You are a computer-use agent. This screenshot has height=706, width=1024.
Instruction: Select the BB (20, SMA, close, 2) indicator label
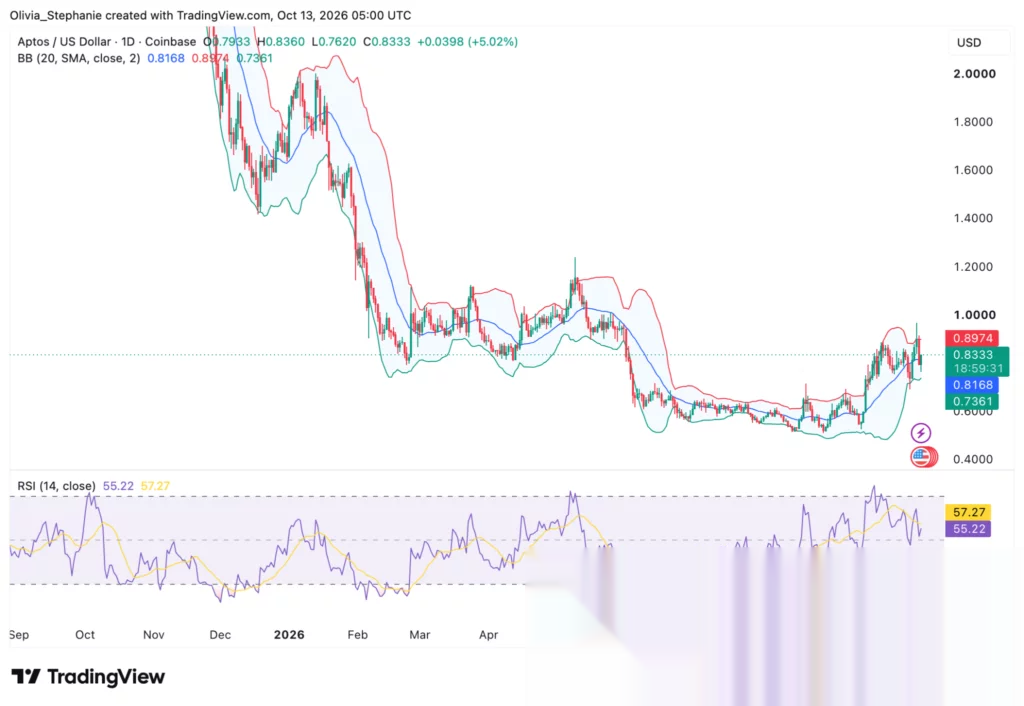click(x=78, y=58)
